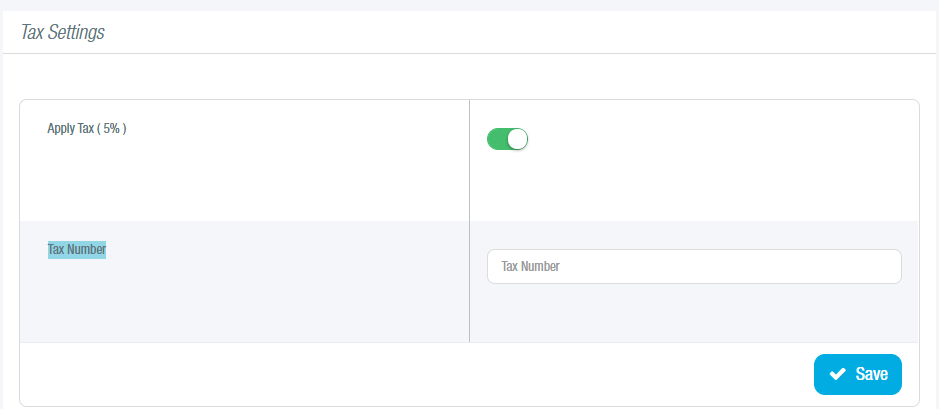Focus the Tax Number input field

[x=694, y=267]
